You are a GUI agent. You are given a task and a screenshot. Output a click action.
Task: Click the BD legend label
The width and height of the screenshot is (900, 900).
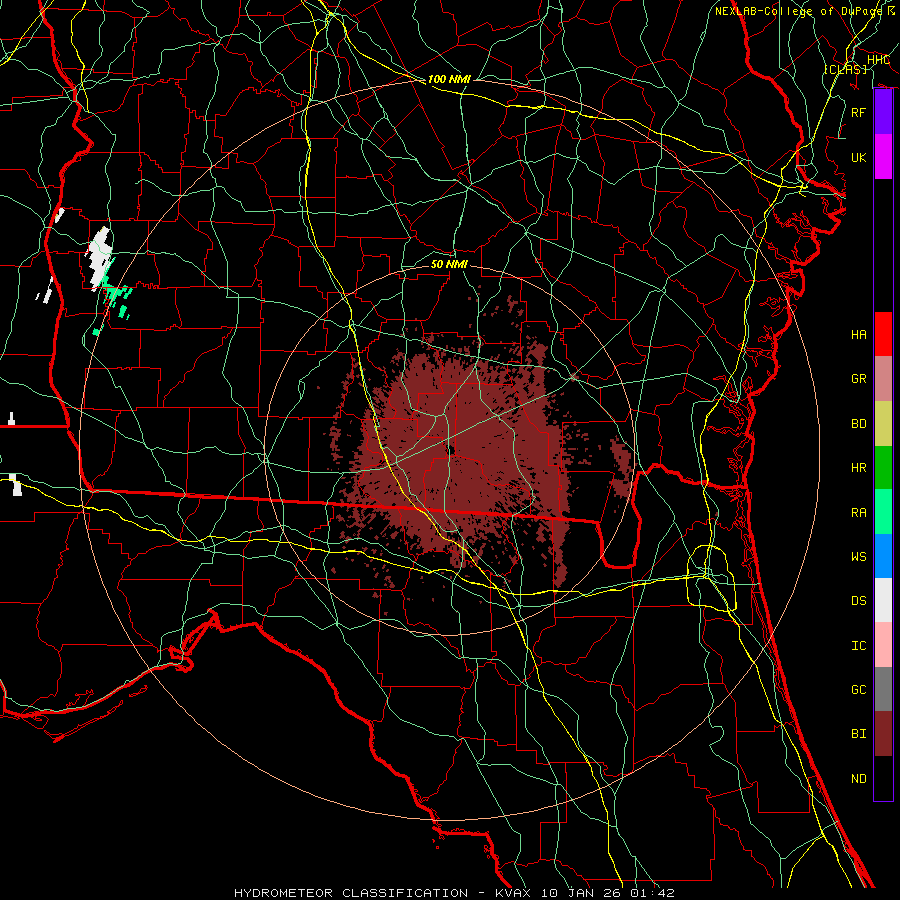point(858,424)
